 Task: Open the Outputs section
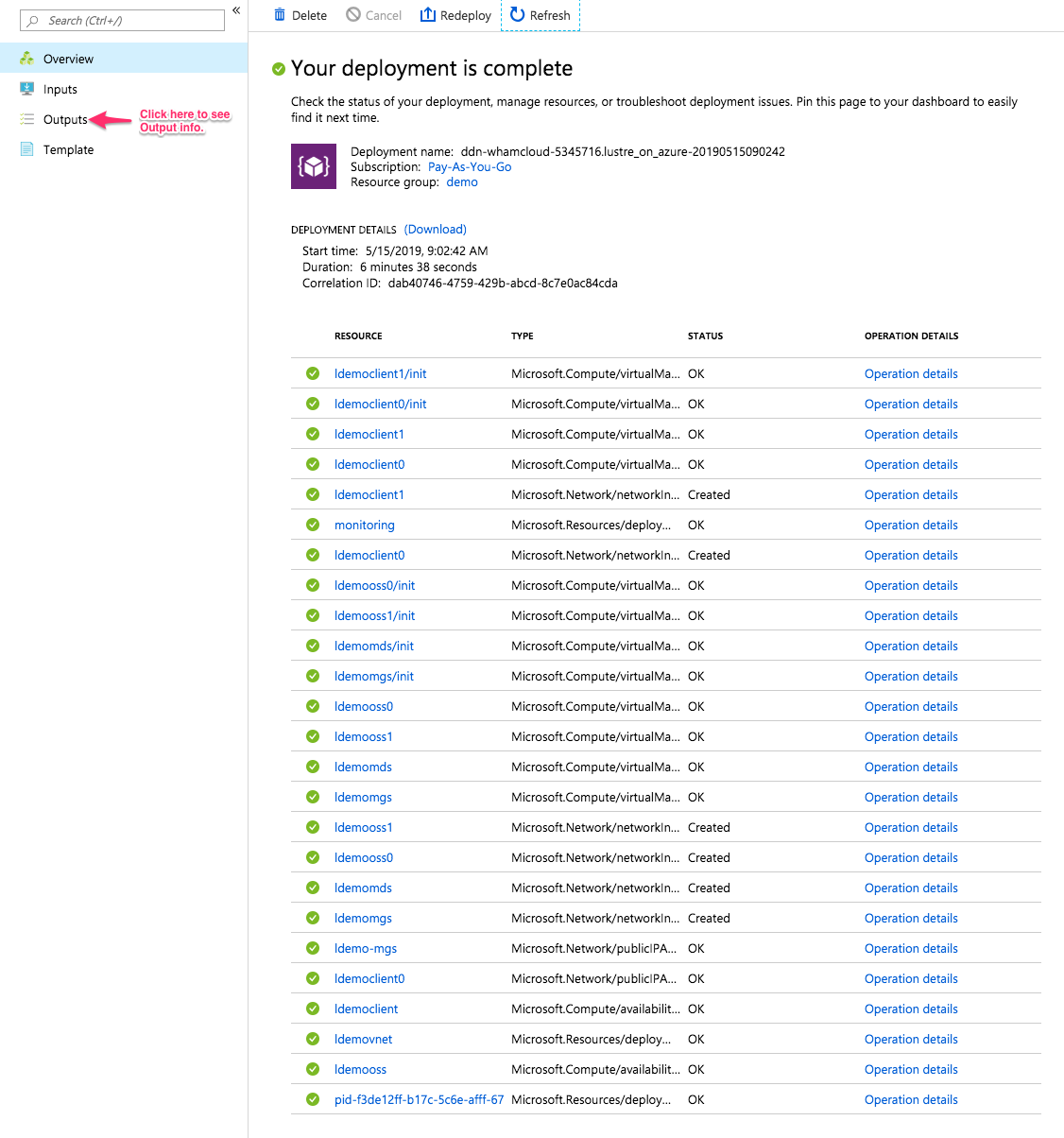click(124, 119)
